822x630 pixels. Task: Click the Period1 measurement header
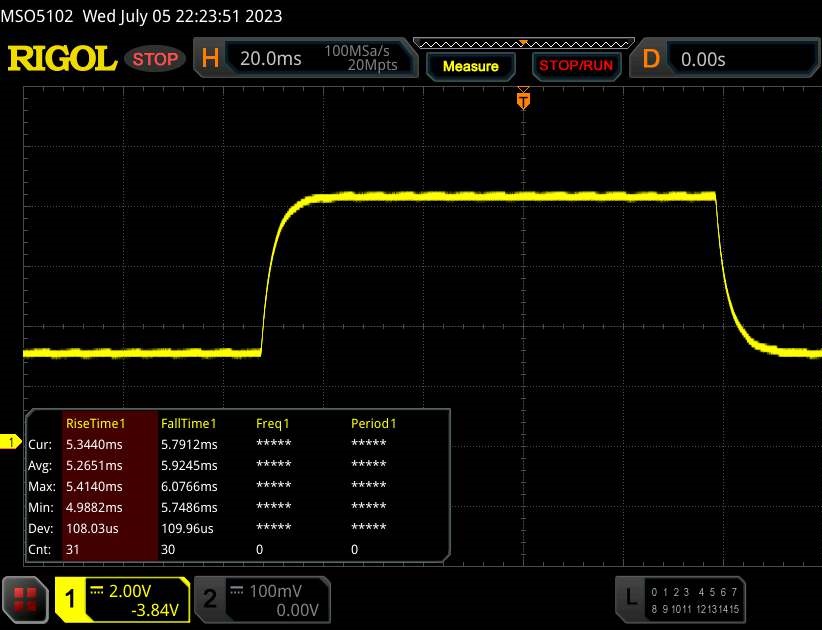pyautogui.click(x=373, y=424)
